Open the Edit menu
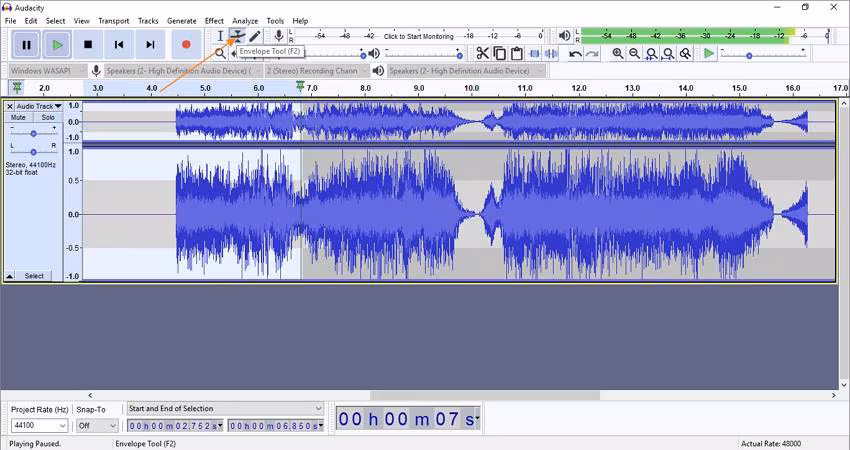 [x=31, y=21]
